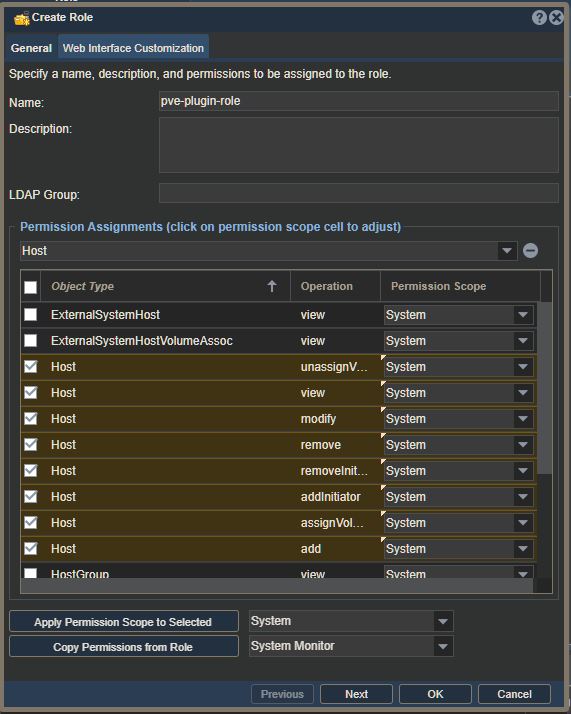
Task: Remove the Host filter with the minus icon
Action: 530,251
